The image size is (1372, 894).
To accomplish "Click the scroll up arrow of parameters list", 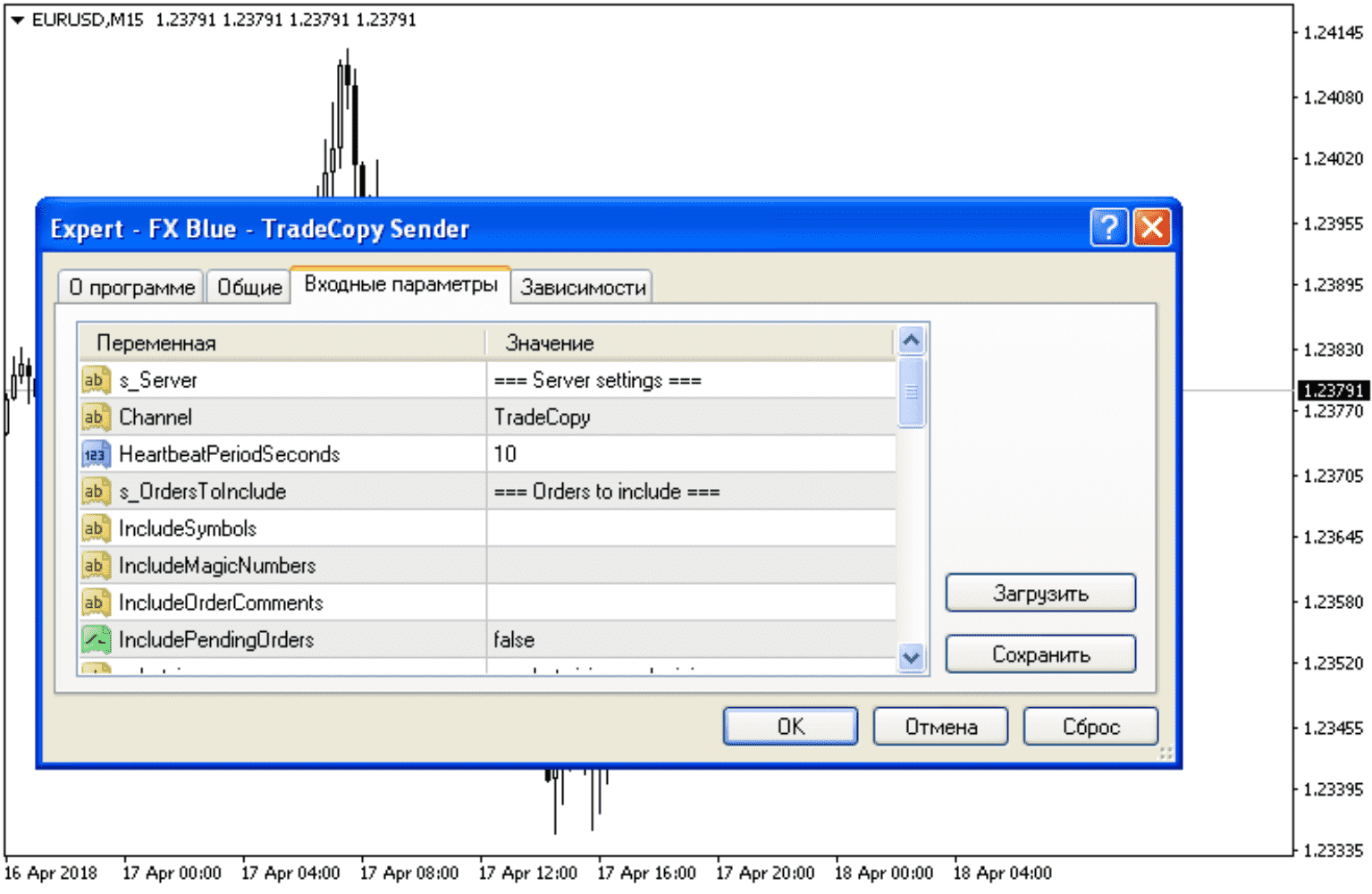I will [911, 341].
